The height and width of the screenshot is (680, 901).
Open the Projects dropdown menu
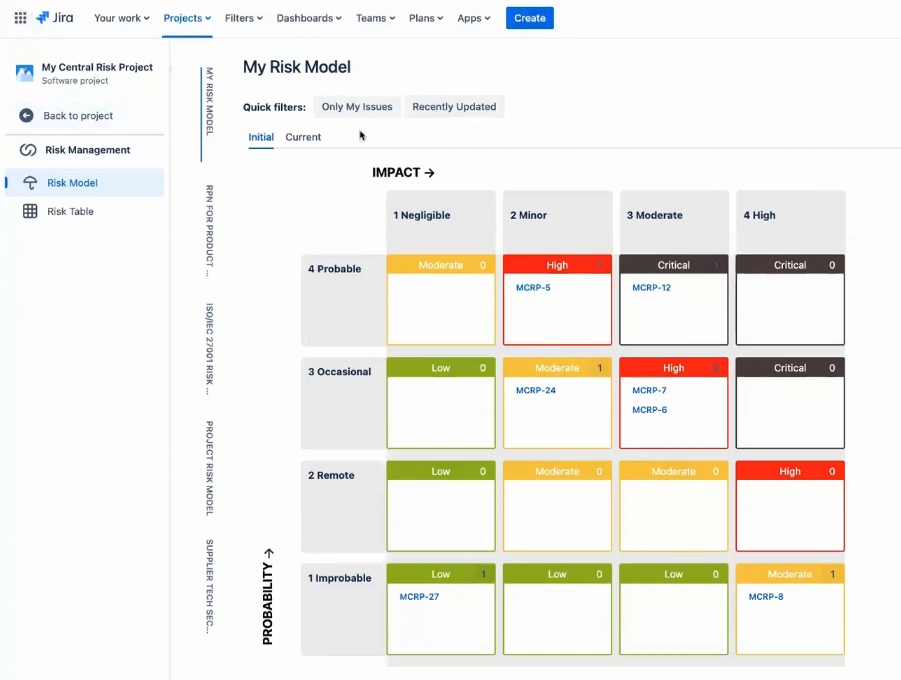click(186, 18)
